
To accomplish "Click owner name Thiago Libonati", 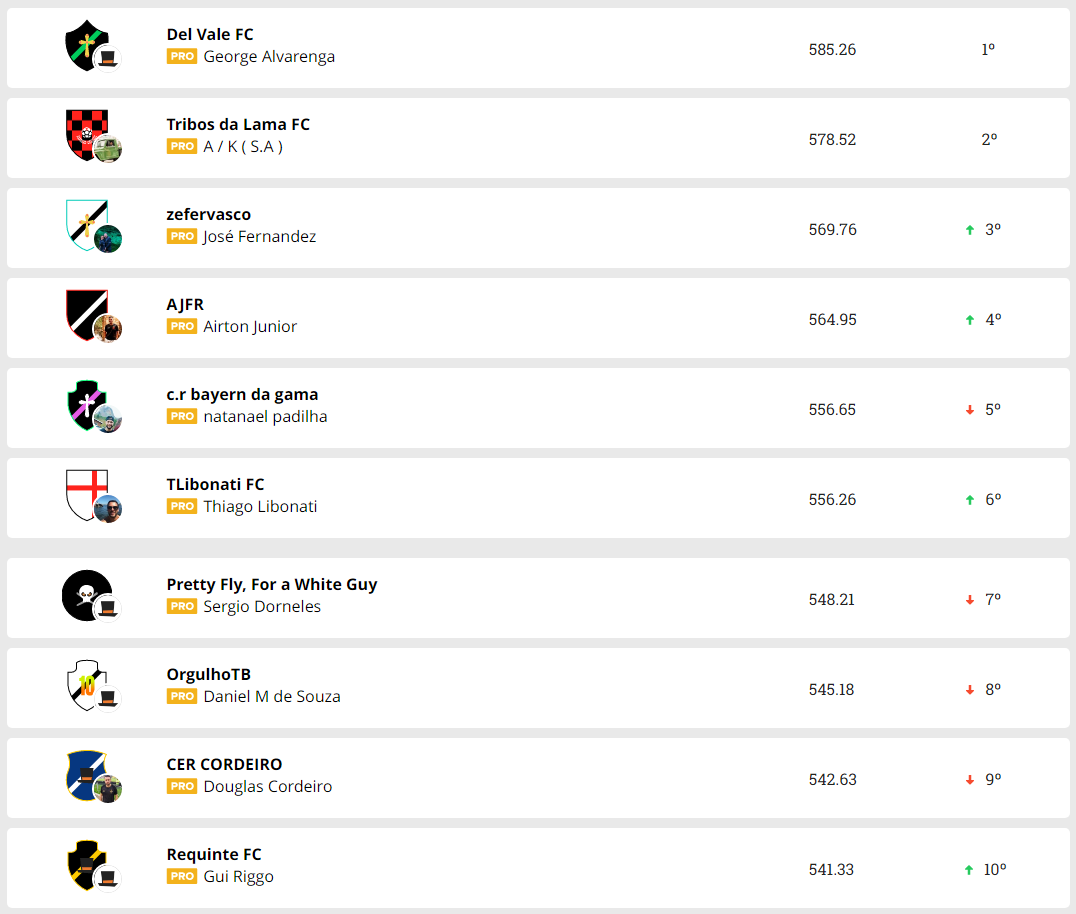I will 260,507.
